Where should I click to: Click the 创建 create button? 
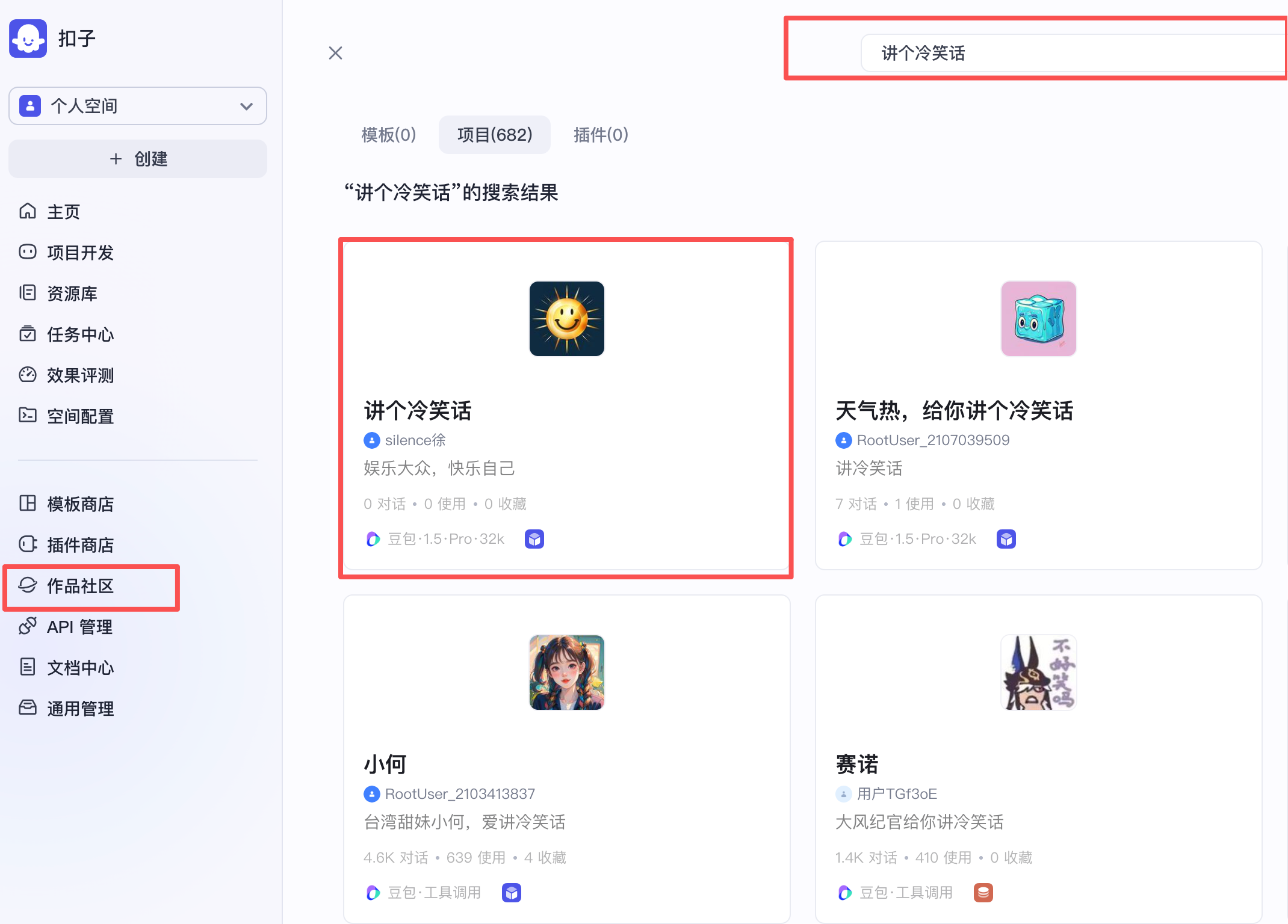tap(137, 159)
